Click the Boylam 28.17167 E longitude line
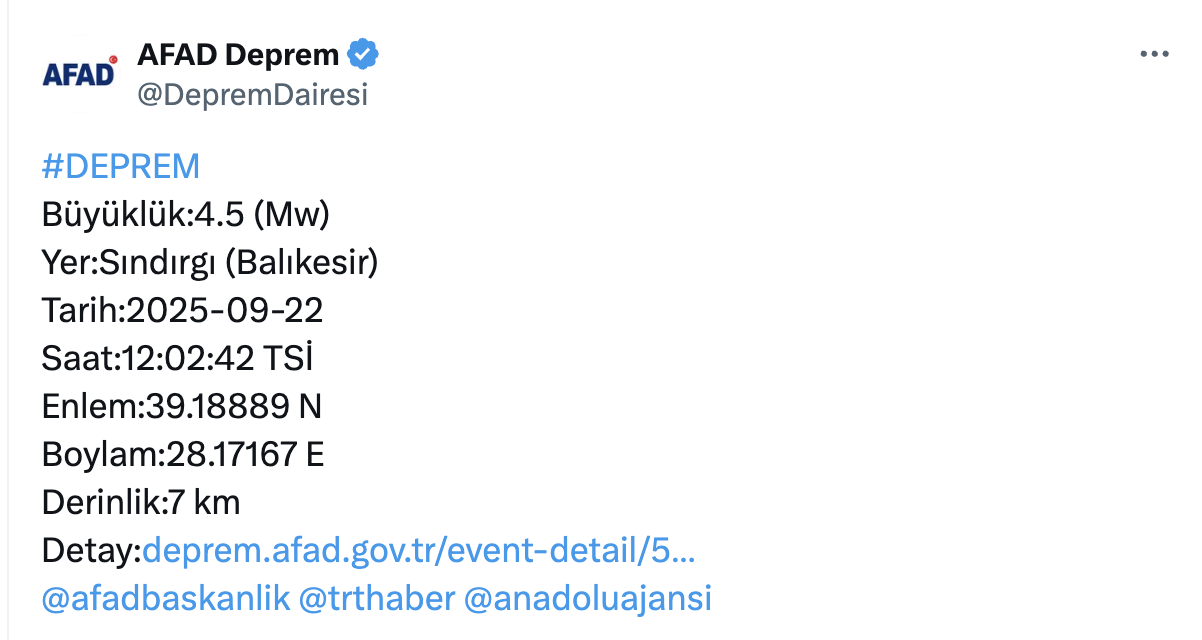This screenshot has height=640, width=1202. [x=183, y=454]
